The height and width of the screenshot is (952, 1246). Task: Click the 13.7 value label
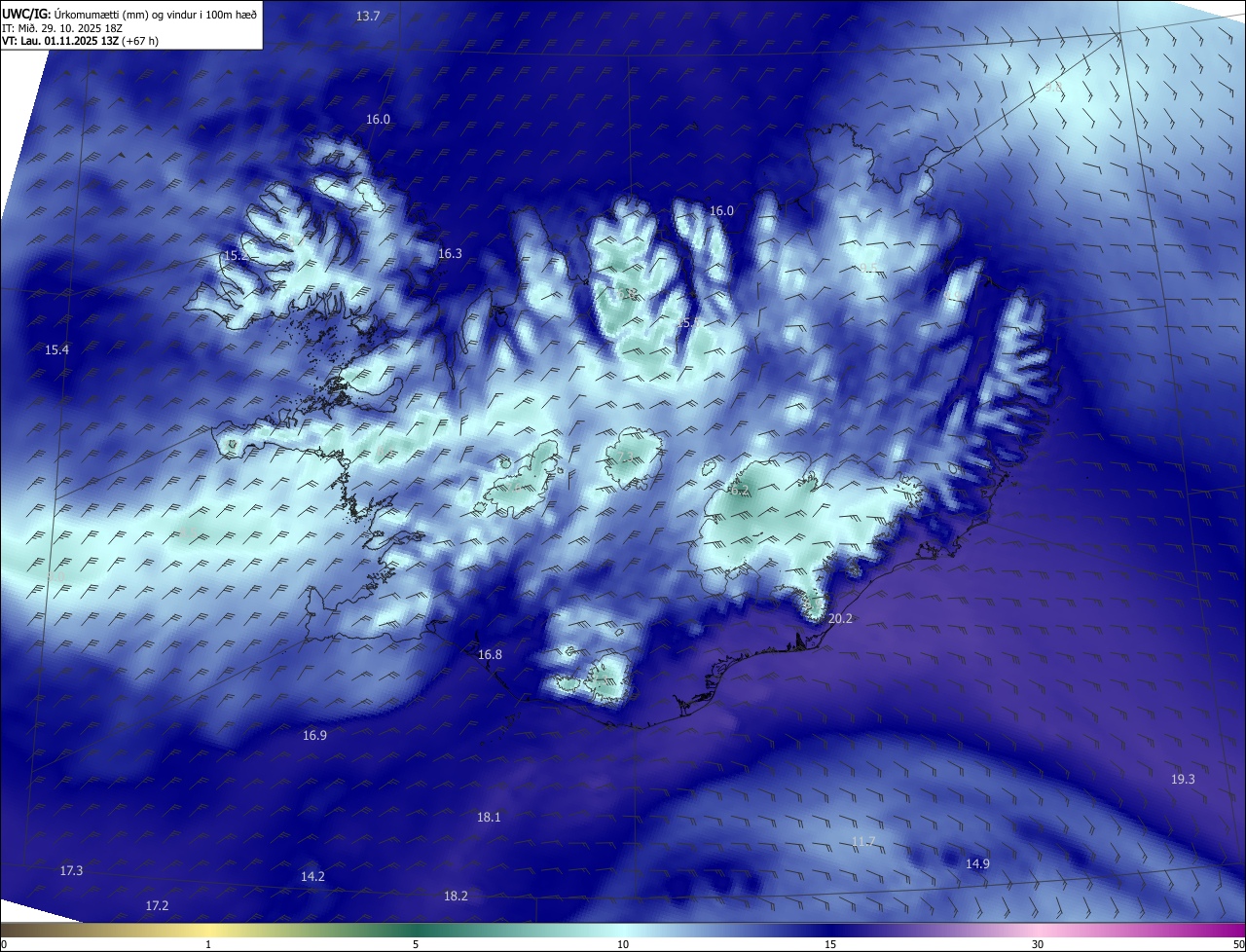pos(368,16)
